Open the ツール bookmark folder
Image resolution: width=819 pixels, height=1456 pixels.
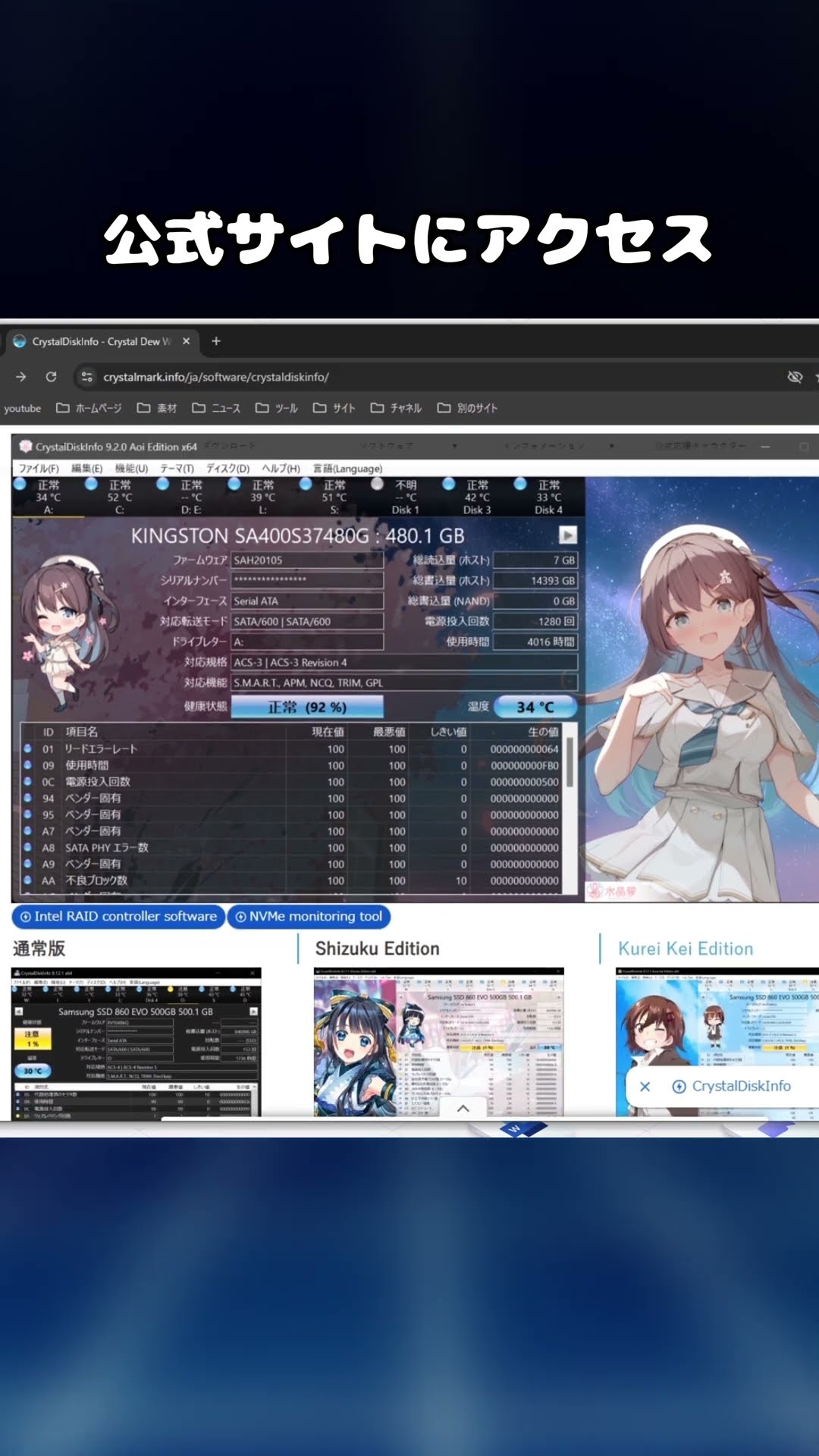277,408
